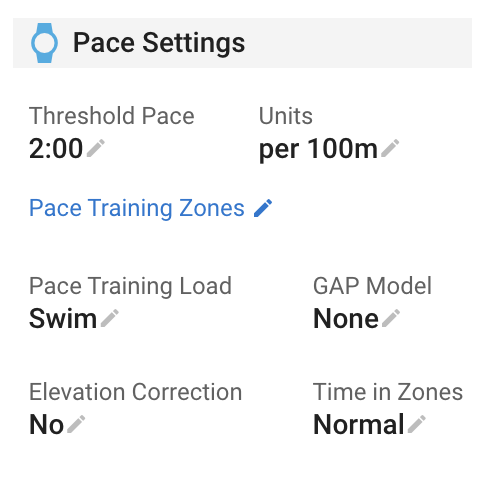
Task: Toggle the Elevation Correction No value
Action: tap(46, 424)
